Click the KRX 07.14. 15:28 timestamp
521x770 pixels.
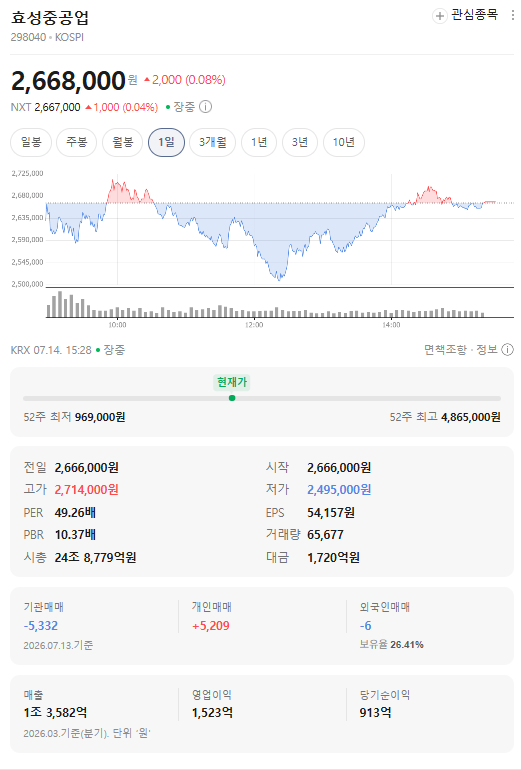51,350
